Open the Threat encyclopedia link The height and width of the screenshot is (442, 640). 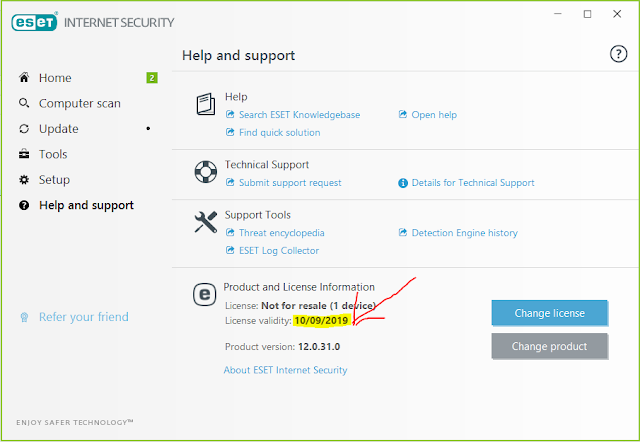pos(282,233)
